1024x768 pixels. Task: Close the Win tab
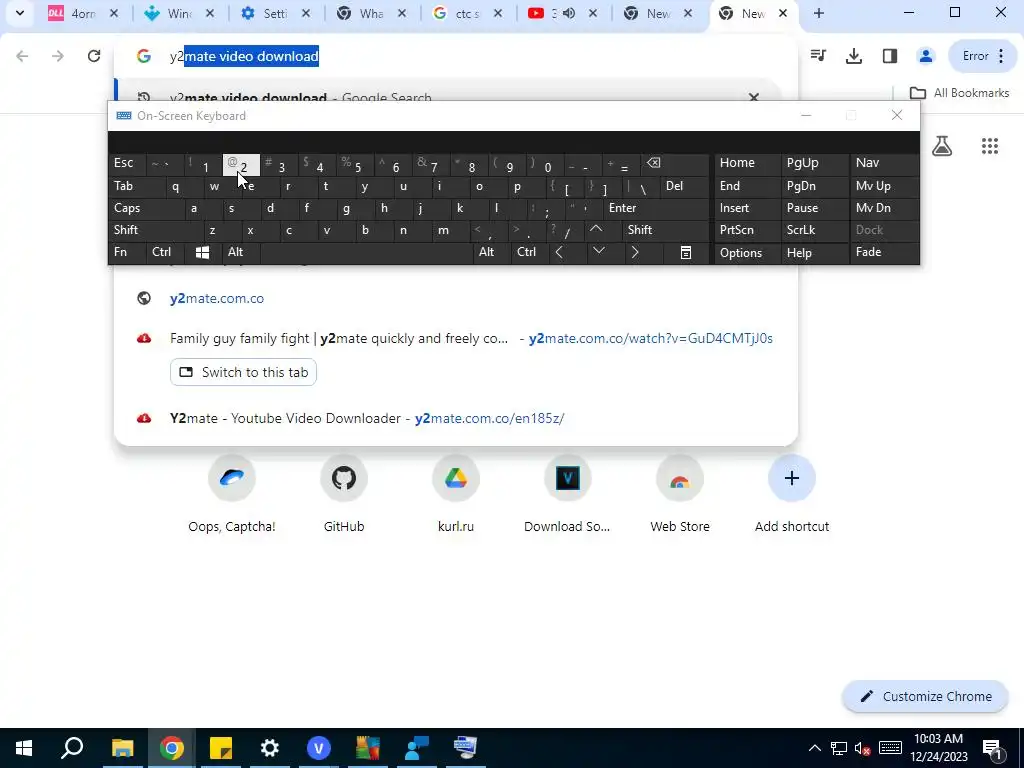[x=210, y=13]
